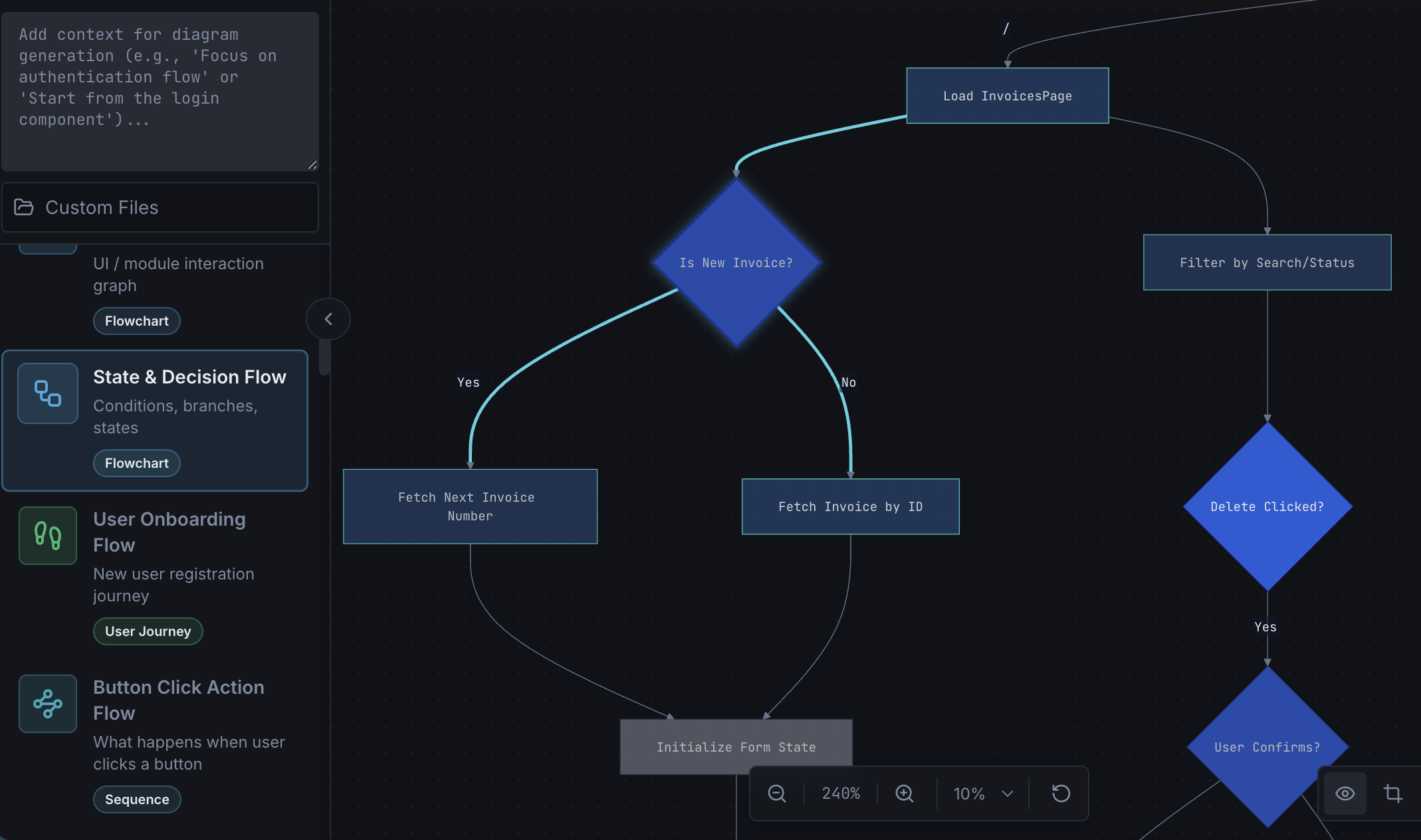This screenshot has height=840, width=1421.
Task: Open the 10% zoom percentage dropdown
Action: 982,793
